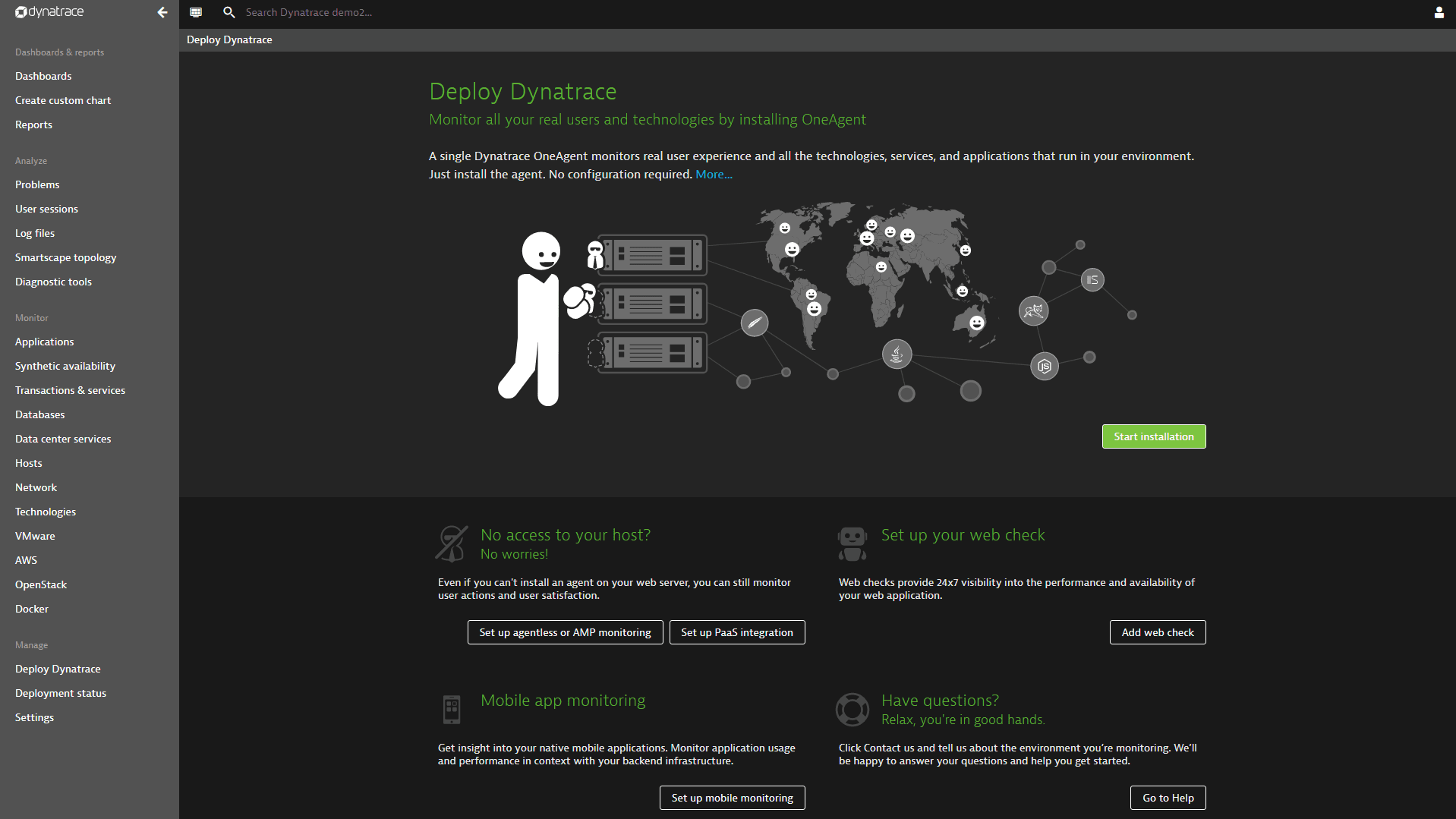Click the IIS technology node icon

(1092, 280)
